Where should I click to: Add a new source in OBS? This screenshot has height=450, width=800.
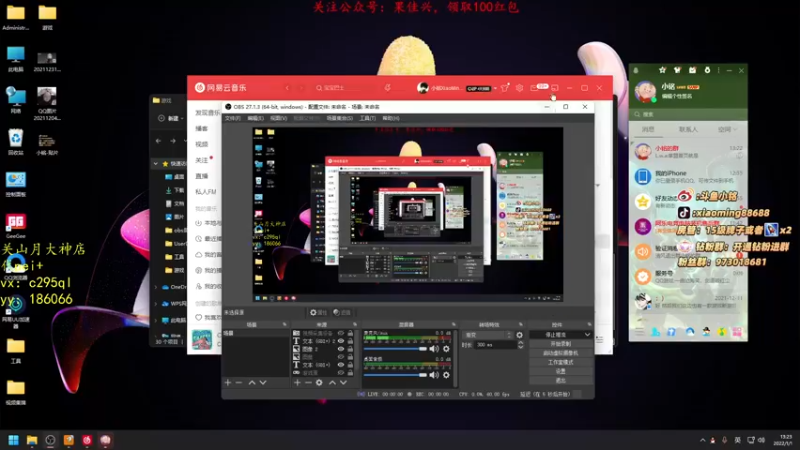297,382
